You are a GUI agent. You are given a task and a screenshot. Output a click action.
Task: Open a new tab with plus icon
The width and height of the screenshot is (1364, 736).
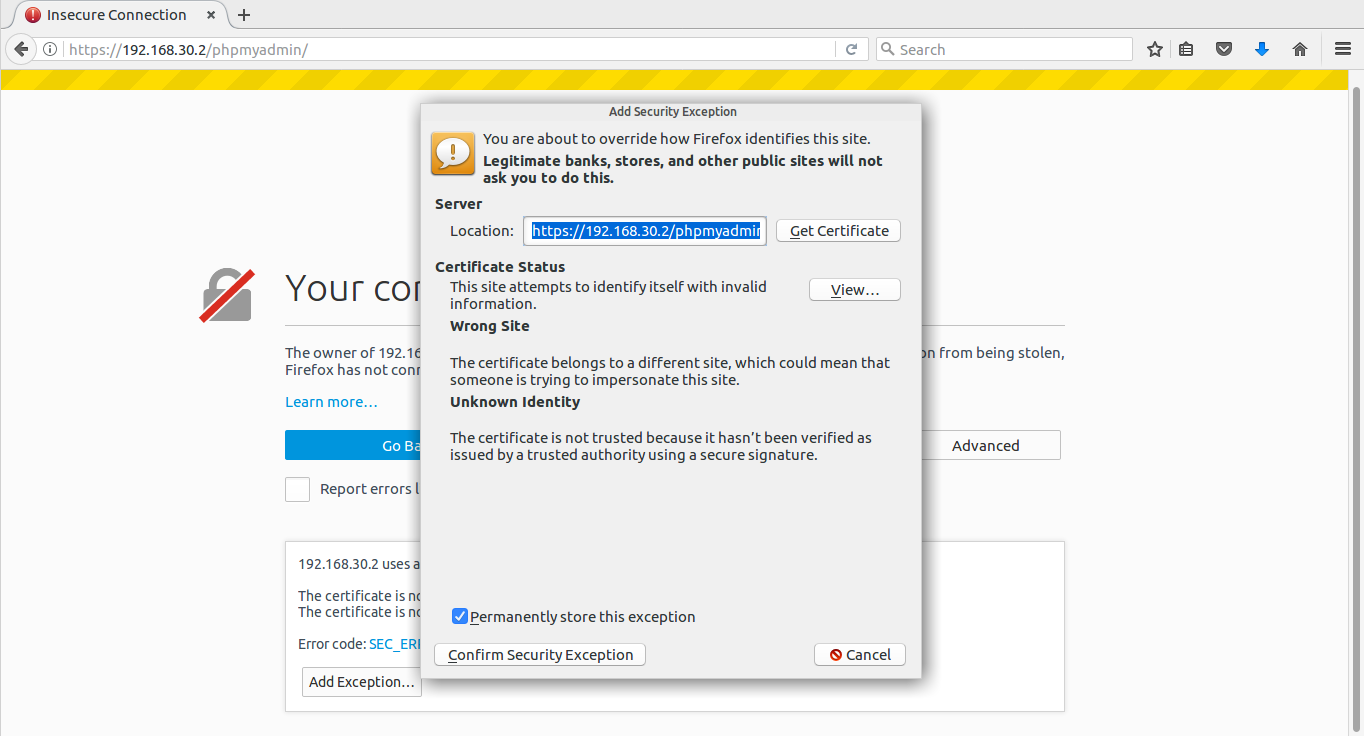tap(244, 15)
